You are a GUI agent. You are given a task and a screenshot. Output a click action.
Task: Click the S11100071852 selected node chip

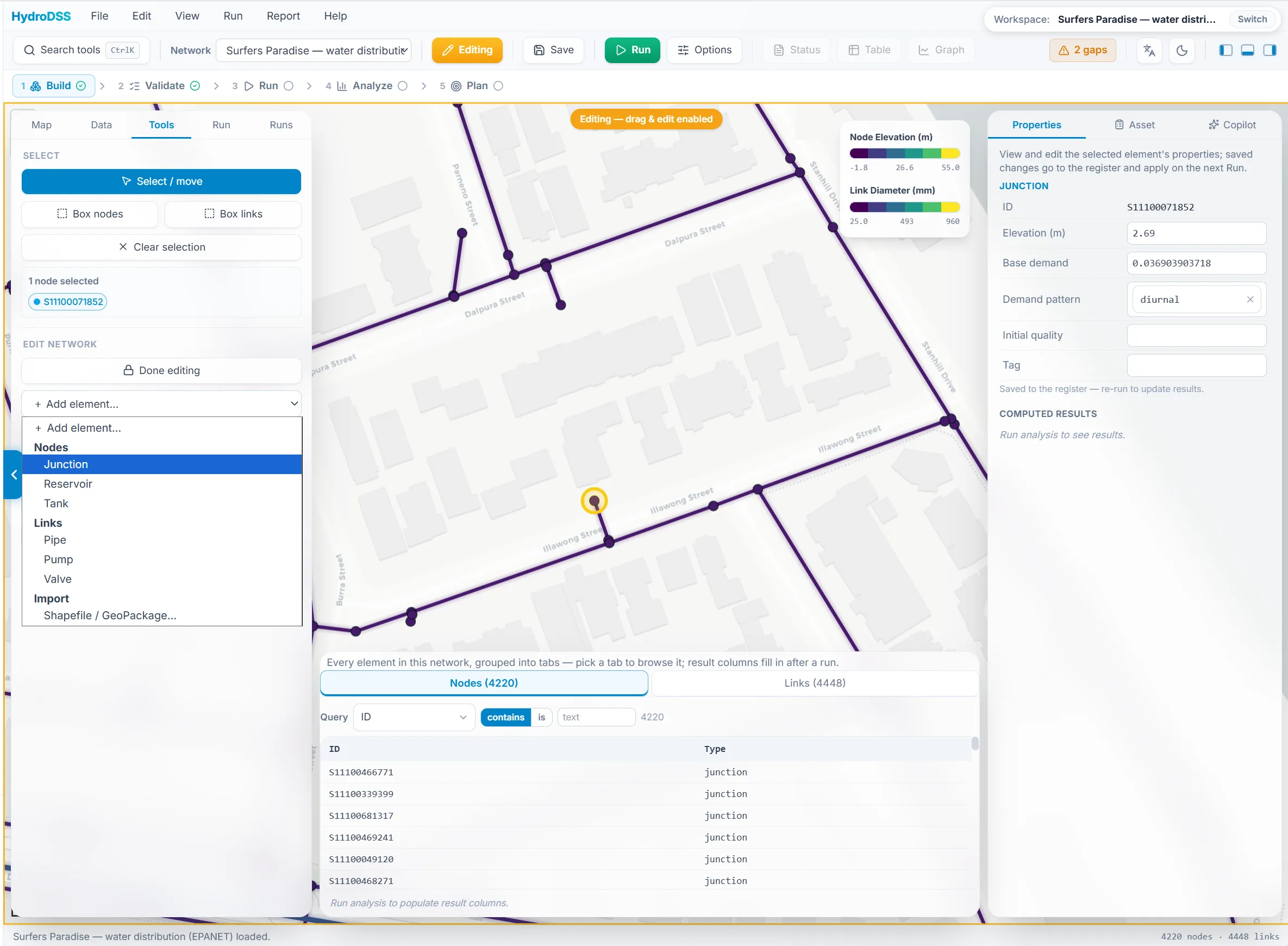68,302
